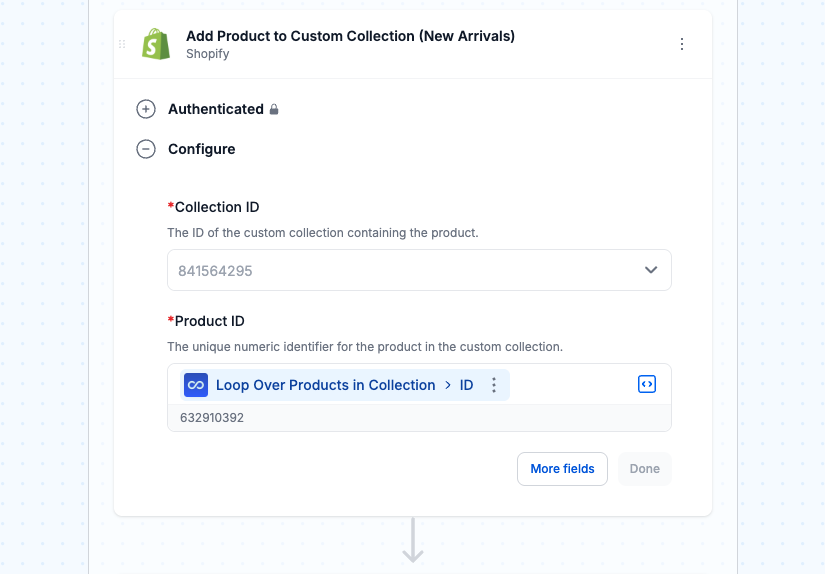Open the step's three-dot options menu
This screenshot has height=574, width=825.
pyautogui.click(x=682, y=44)
